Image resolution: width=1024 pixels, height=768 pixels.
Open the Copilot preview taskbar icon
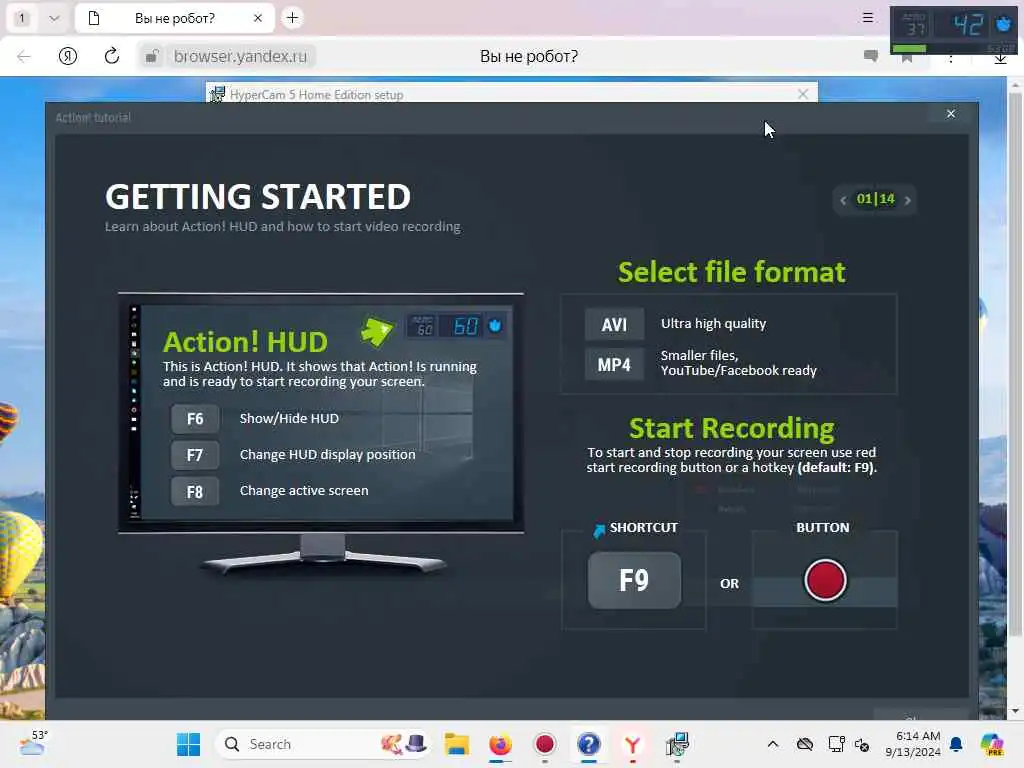pyautogui.click(x=992, y=744)
